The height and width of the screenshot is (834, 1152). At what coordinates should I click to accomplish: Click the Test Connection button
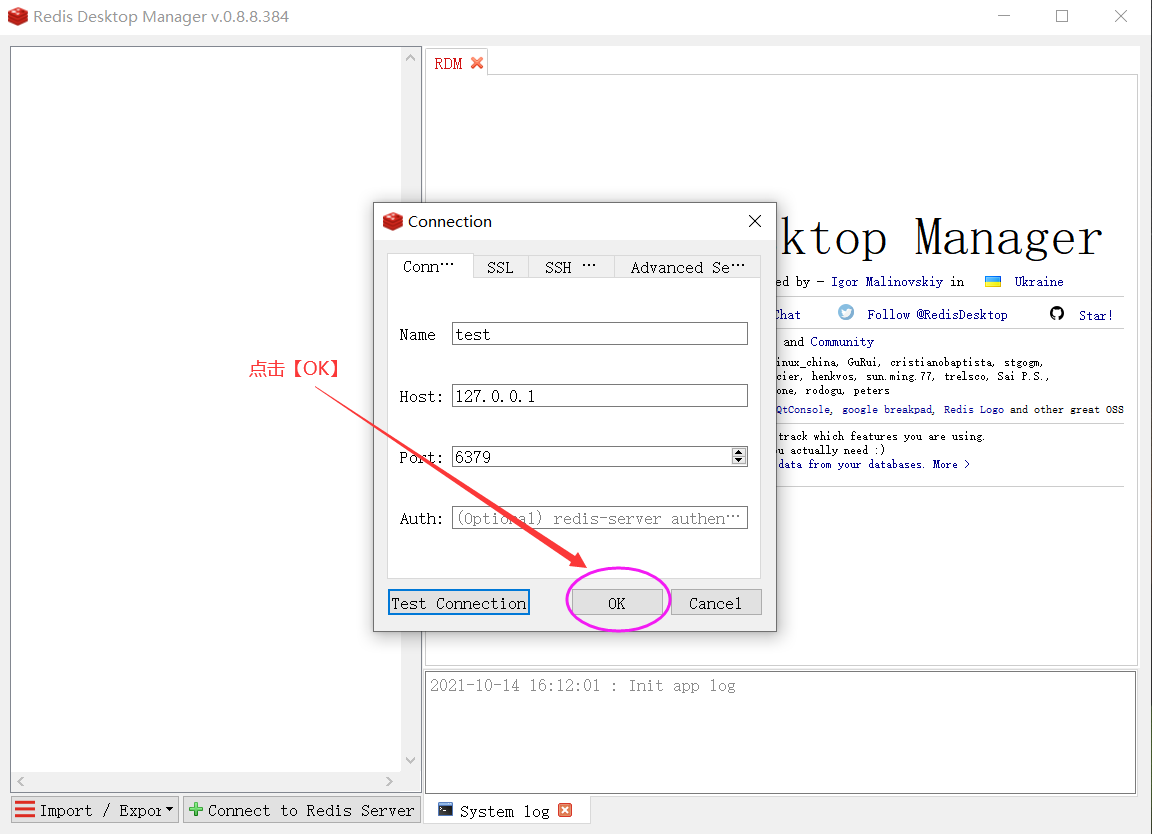coord(458,603)
